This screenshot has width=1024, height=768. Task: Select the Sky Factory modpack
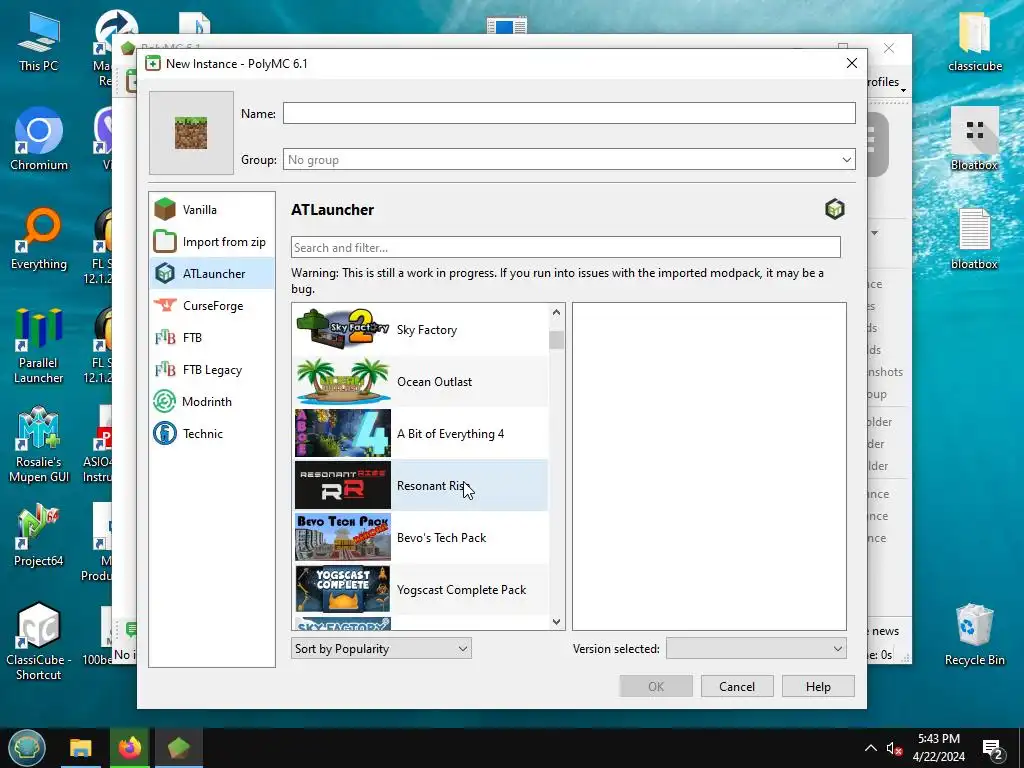point(421,330)
